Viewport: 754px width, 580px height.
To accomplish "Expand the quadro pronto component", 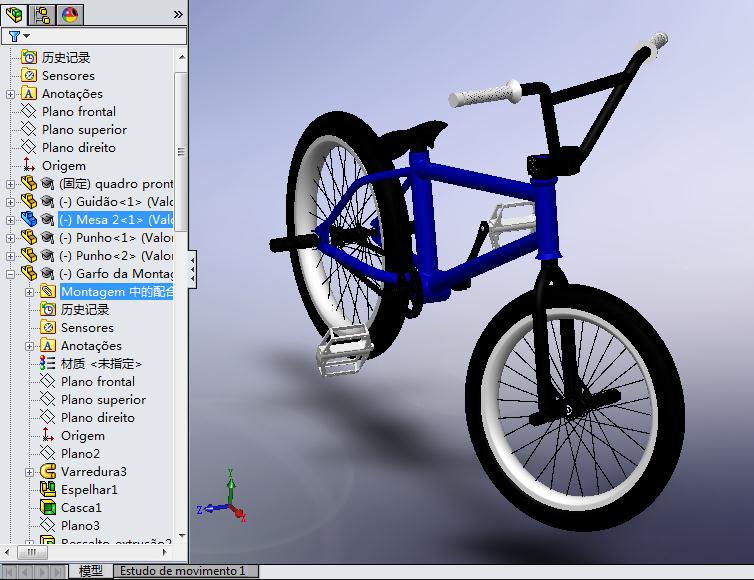I will (10, 184).
